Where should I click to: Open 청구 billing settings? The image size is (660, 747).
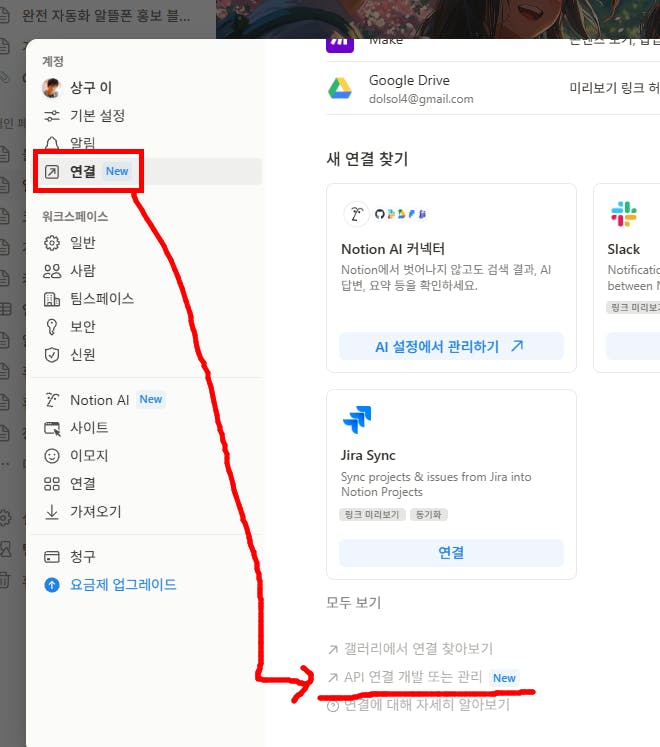(x=148, y=556)
